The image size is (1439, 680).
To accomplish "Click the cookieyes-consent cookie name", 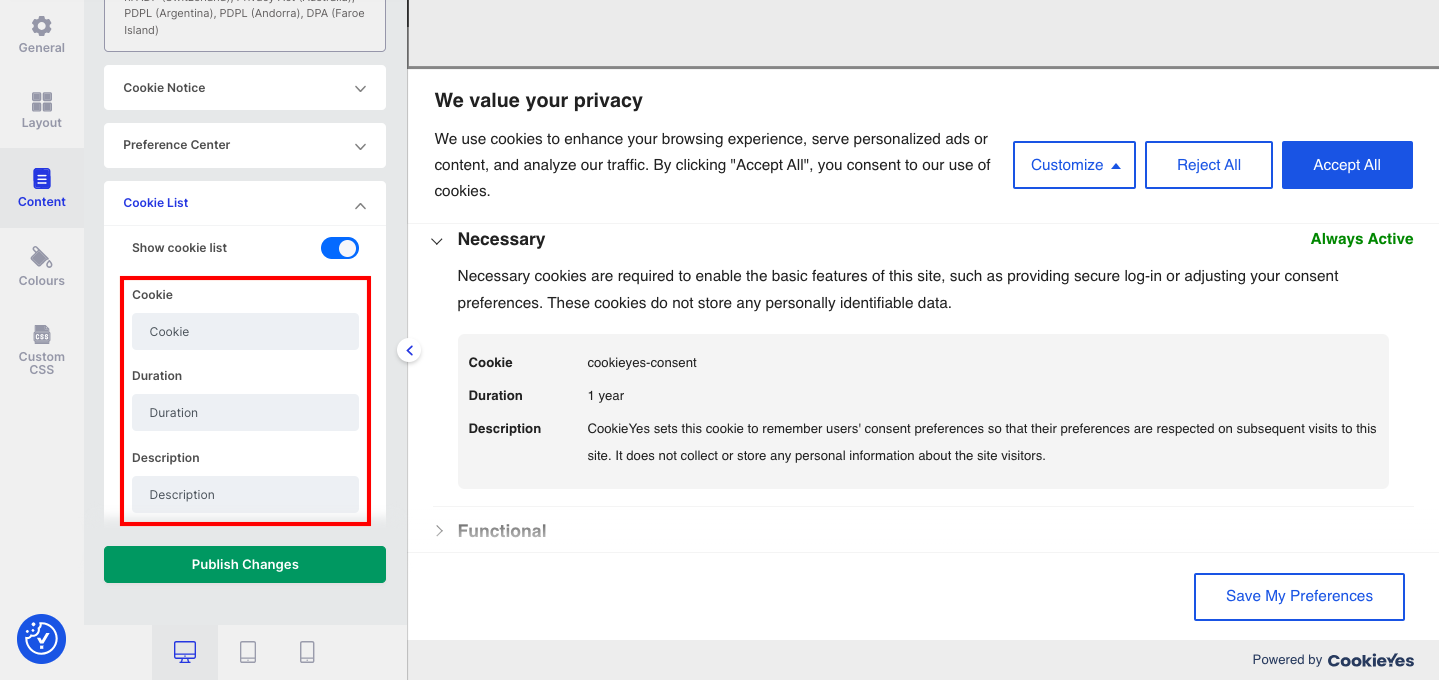I will 642,363.
